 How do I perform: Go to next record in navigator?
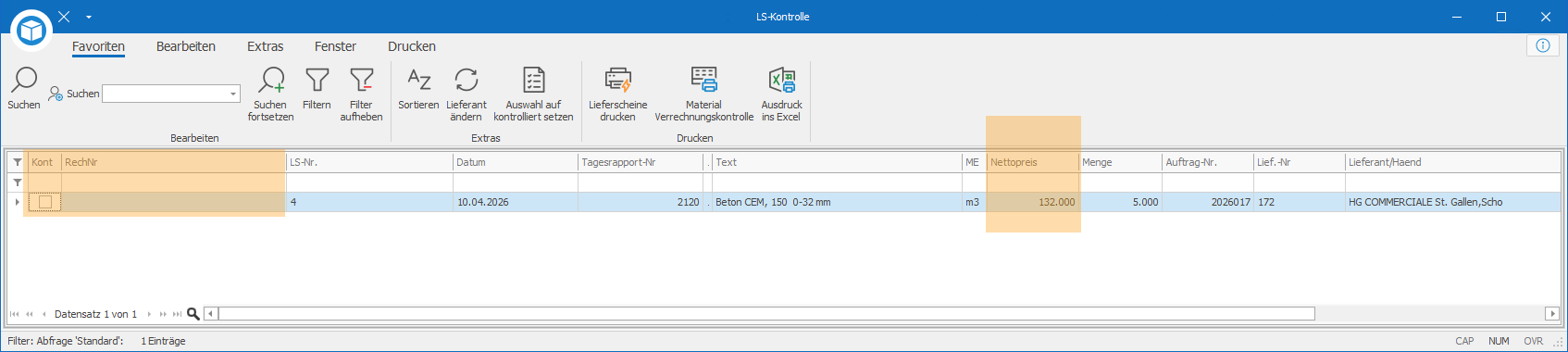click(x=149, y=314)
